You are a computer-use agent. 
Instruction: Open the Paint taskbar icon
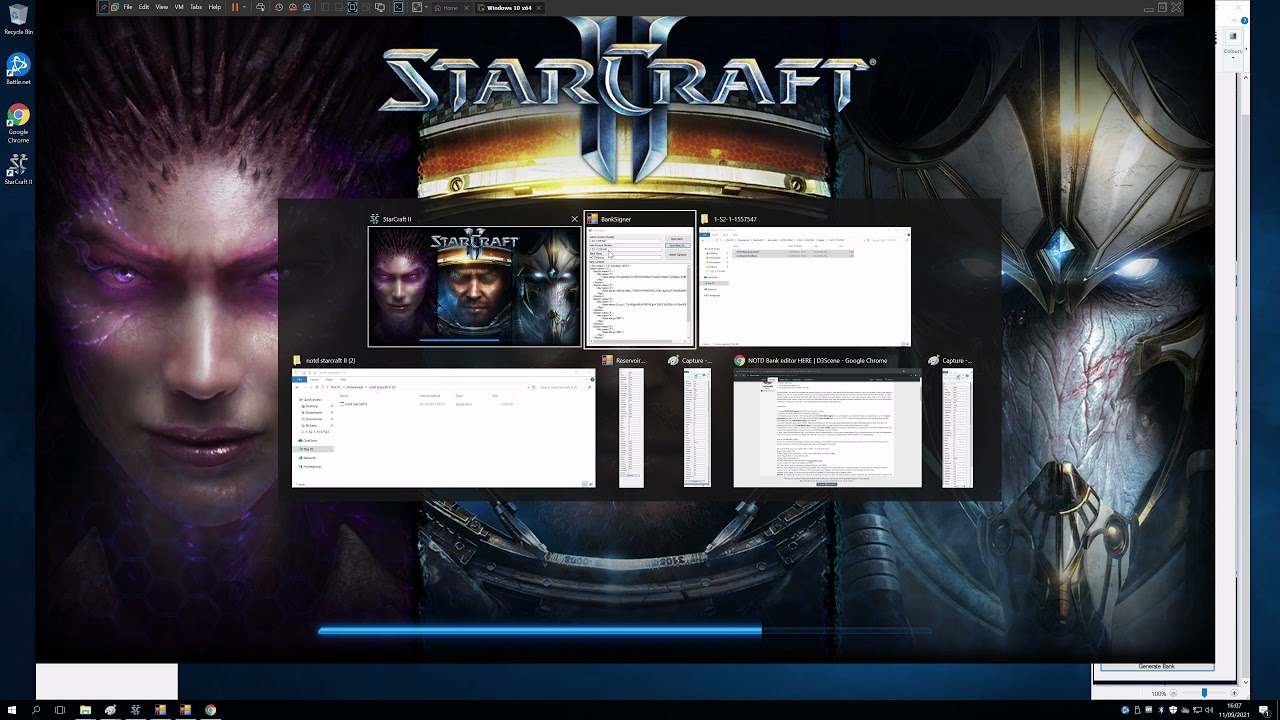(110, 710)
